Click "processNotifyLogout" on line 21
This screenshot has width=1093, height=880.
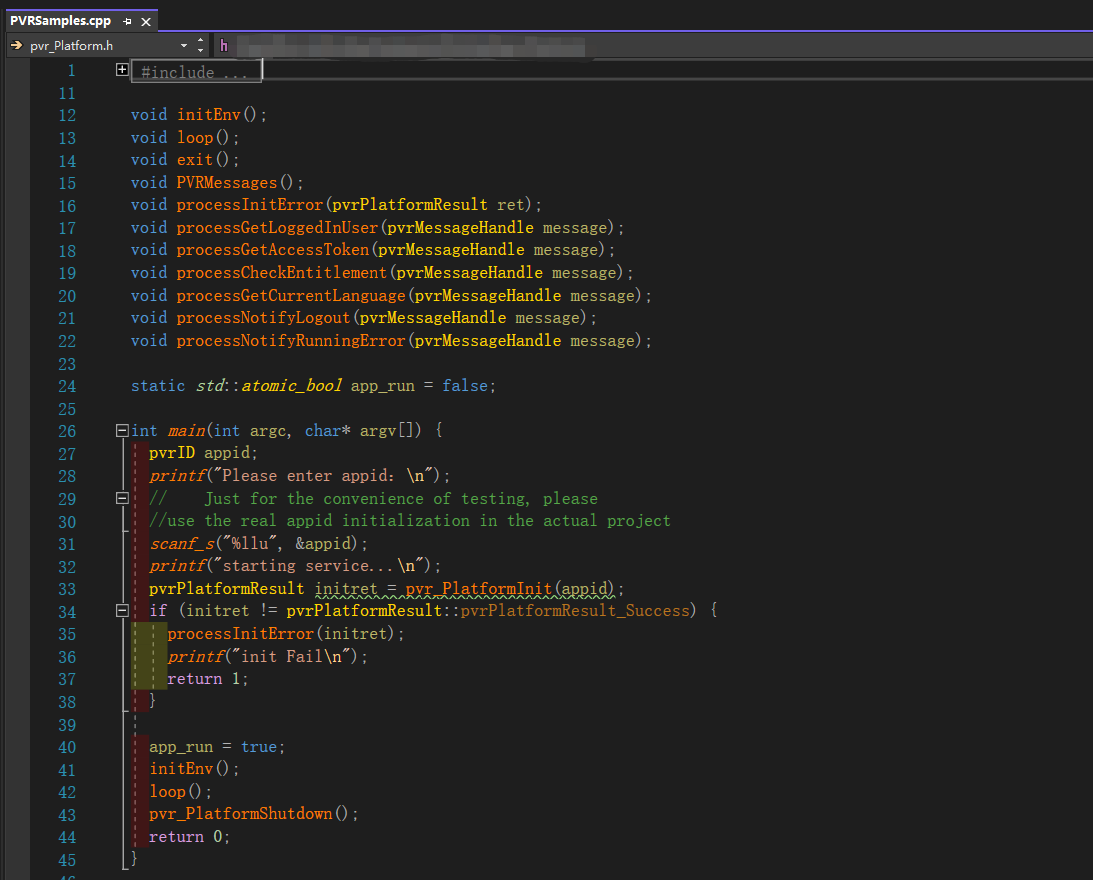pos(263,318)
